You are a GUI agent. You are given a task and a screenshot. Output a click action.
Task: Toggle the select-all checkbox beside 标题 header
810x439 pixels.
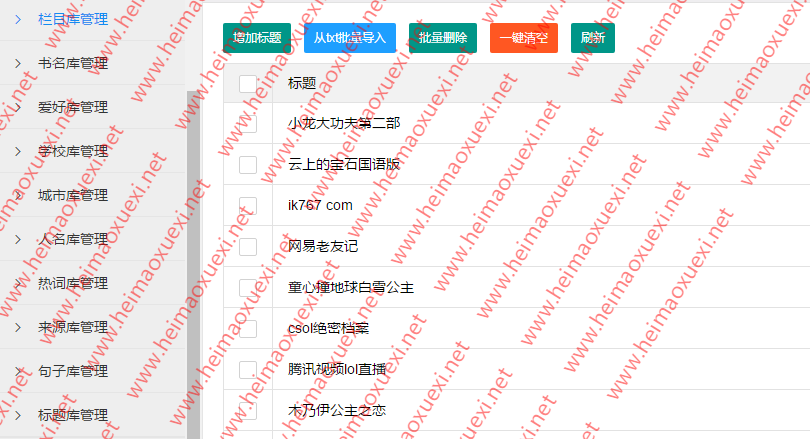click(248, 83)
